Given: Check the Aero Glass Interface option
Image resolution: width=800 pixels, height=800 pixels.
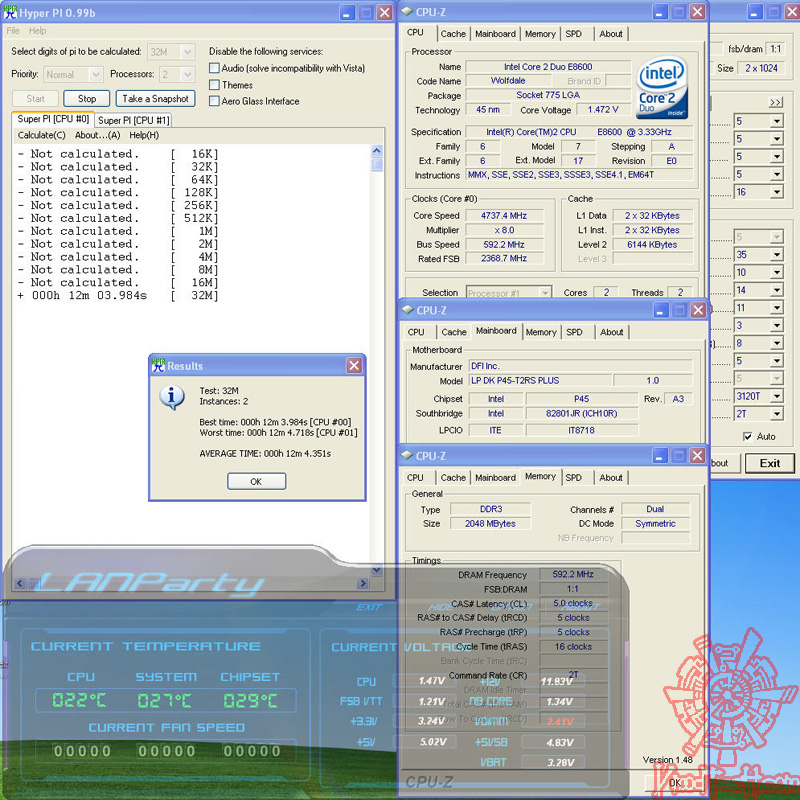Looking at the screenshot, I should 214,101.
